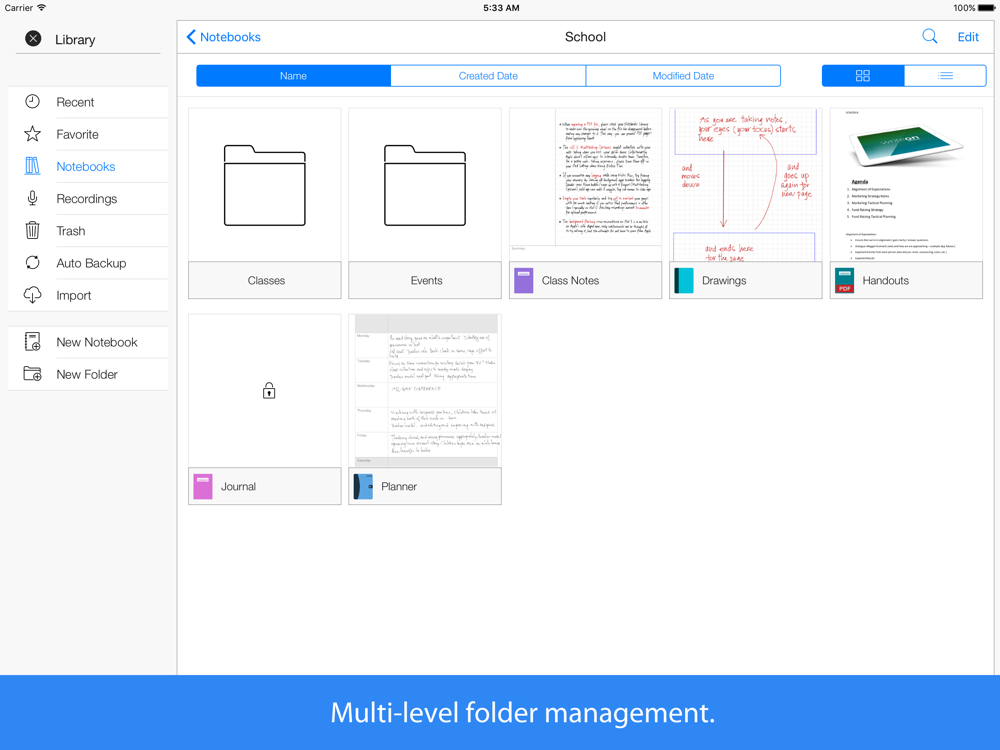
Task: Open the Classes folder icon
Action: (265, 186)
